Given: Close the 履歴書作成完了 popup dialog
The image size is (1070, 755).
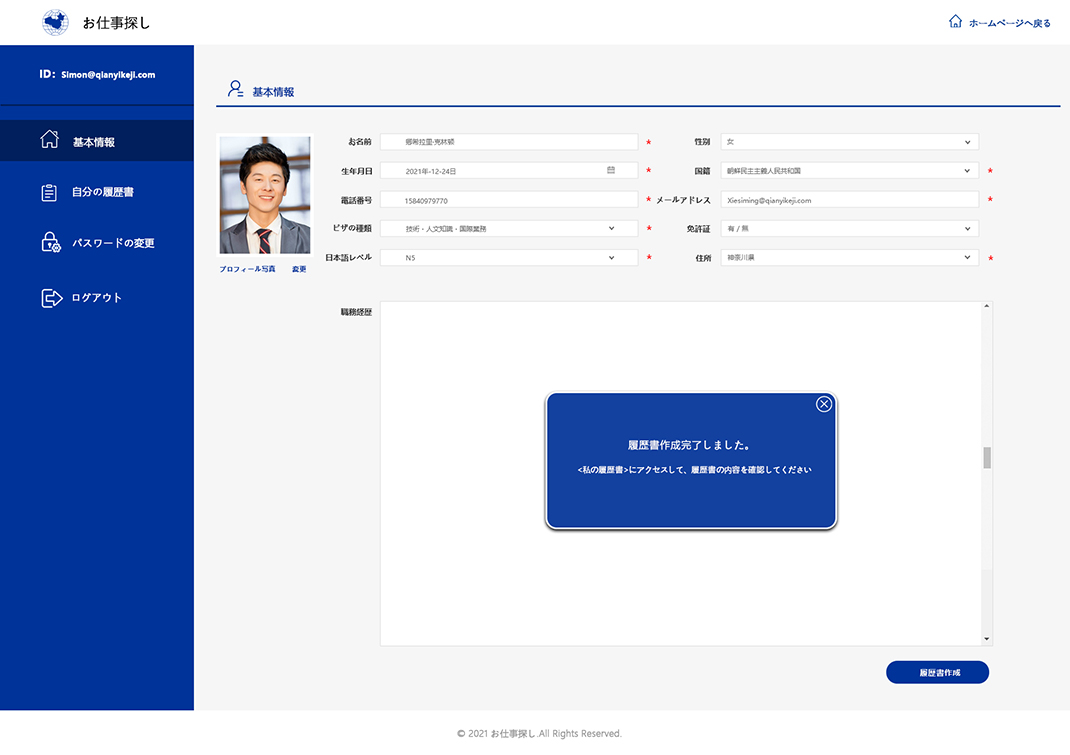Looking at the screenshot, I should [x=824, y=404].
